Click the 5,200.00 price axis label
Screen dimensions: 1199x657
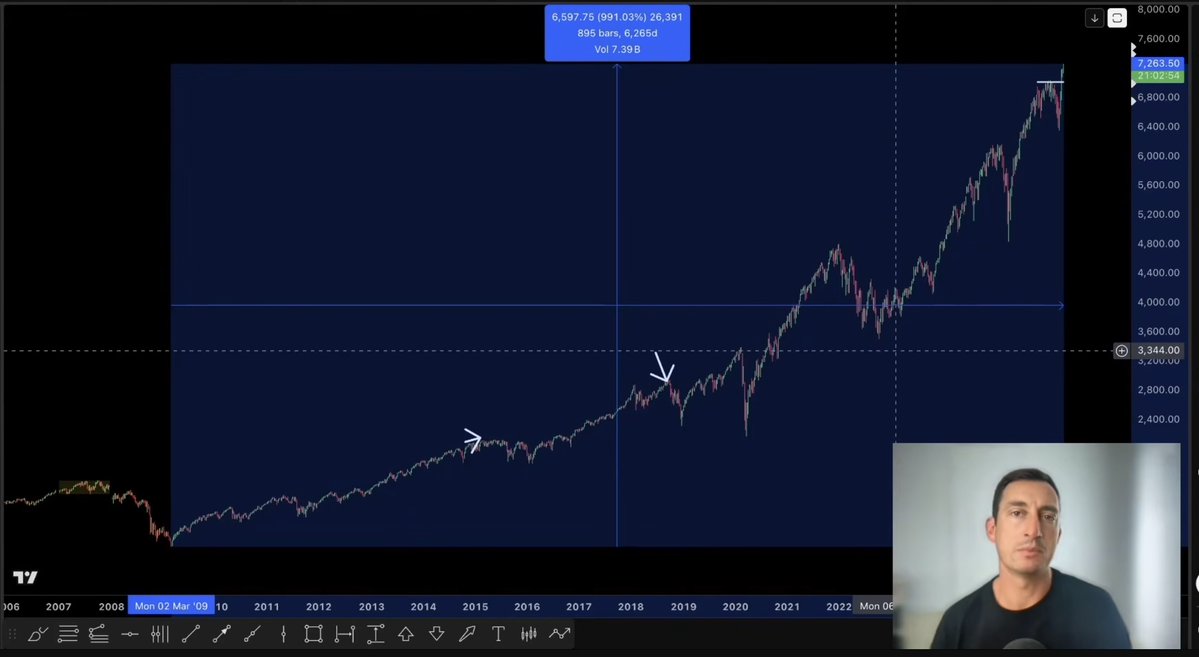(1158, 214)
